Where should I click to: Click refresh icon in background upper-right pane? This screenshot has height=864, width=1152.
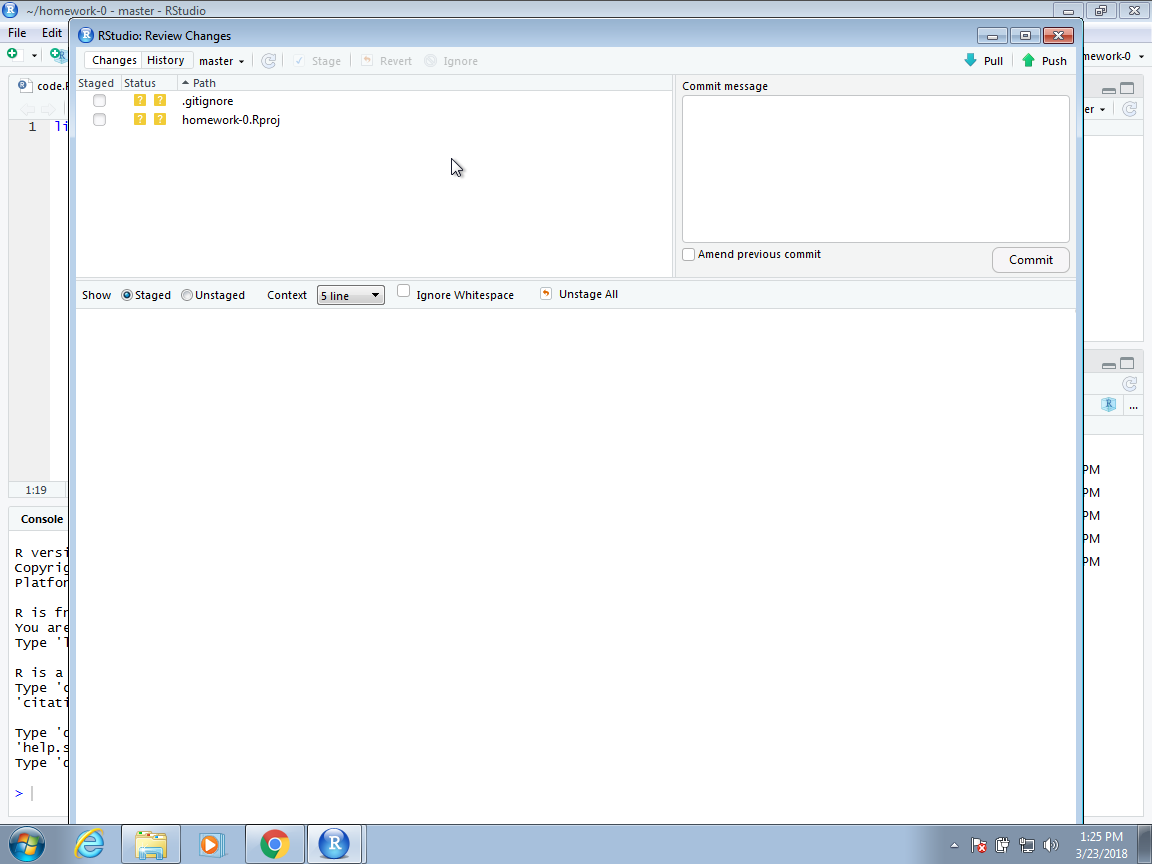tap(1130, 109)
